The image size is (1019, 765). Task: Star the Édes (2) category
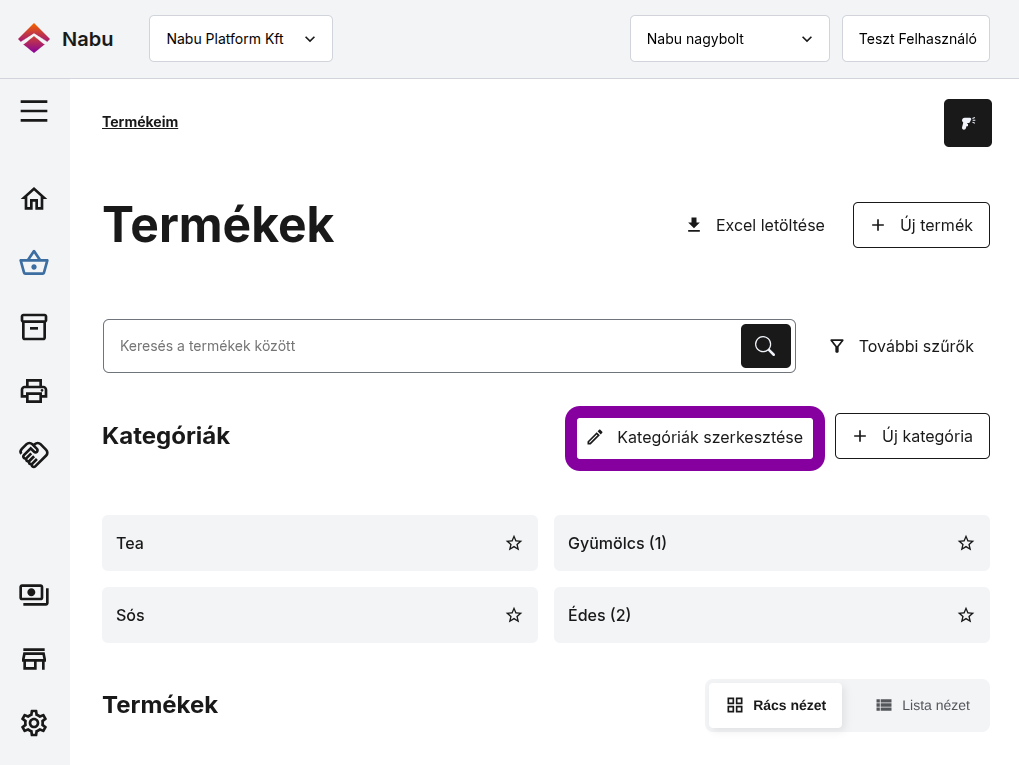pyautogui.click(x=966, y=615)
